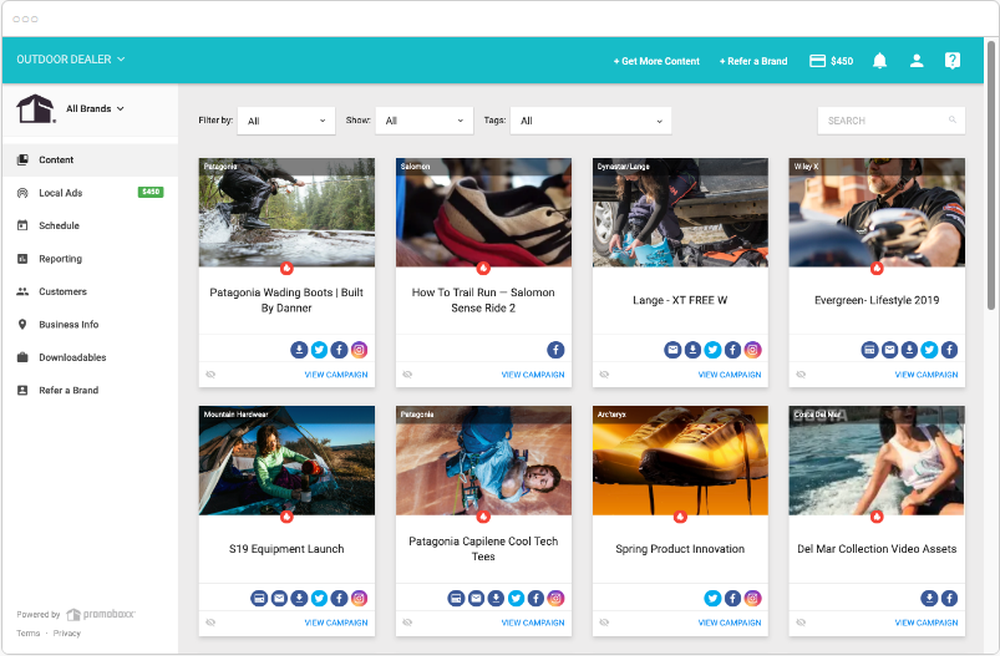Go to Content in sidebar
This screenshot has width=1000, height=656.
(91, 160)
